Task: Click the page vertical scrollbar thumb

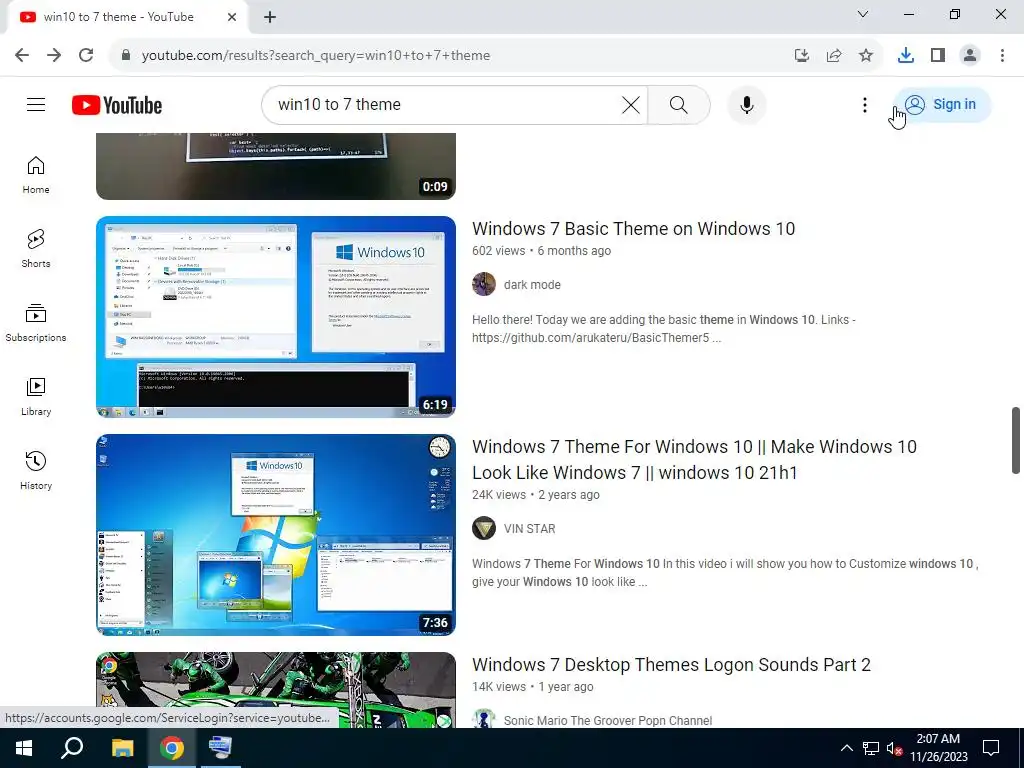Action: [x=1016, y=440]
